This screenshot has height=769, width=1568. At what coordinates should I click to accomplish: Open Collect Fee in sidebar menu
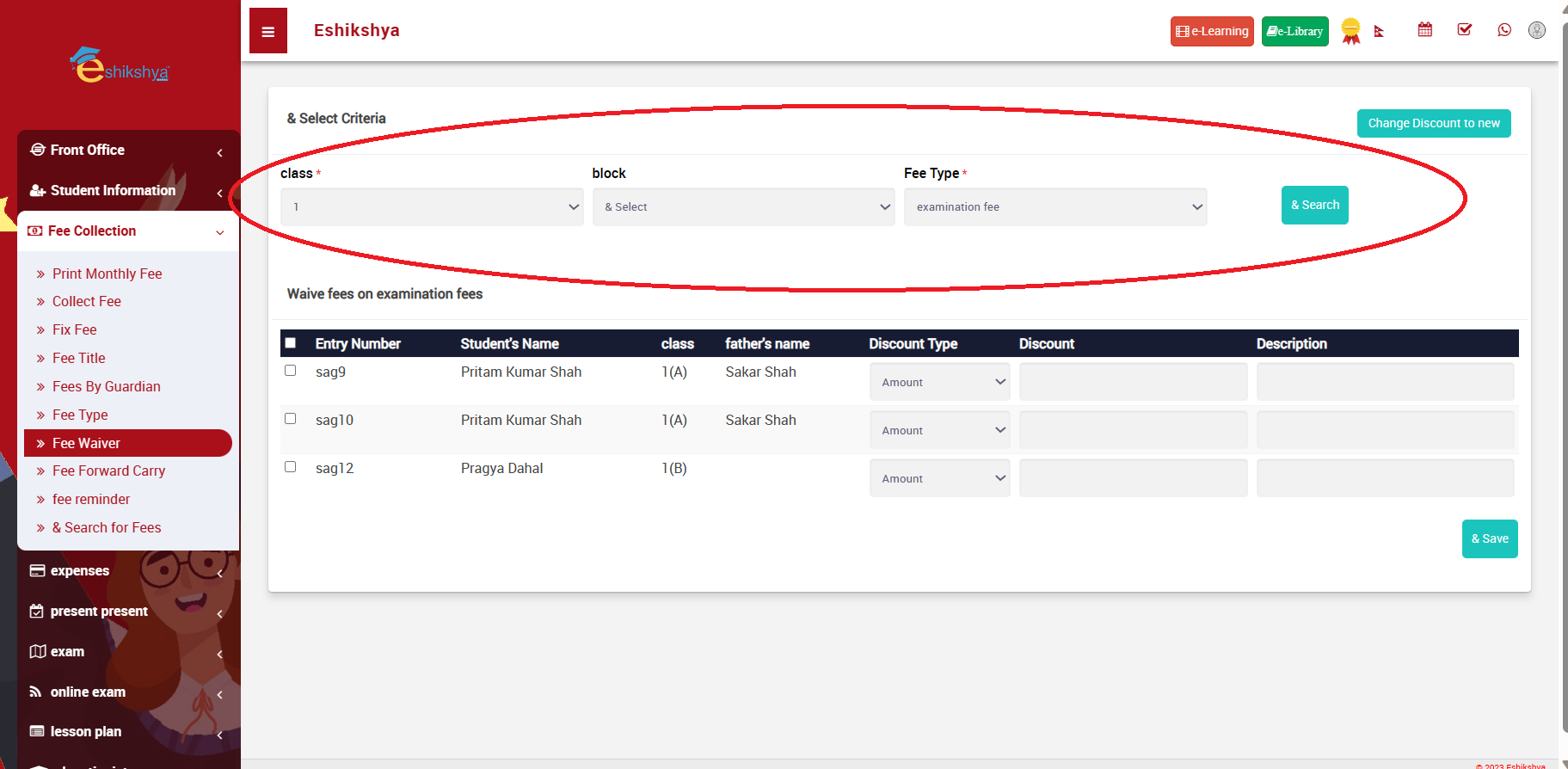(86, 301)
